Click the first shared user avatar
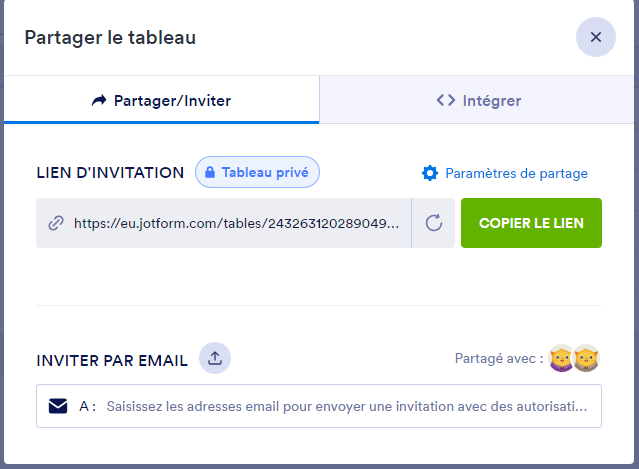This screenshot has width=639, height=469. pyautogui.click(x=561, y=358)
